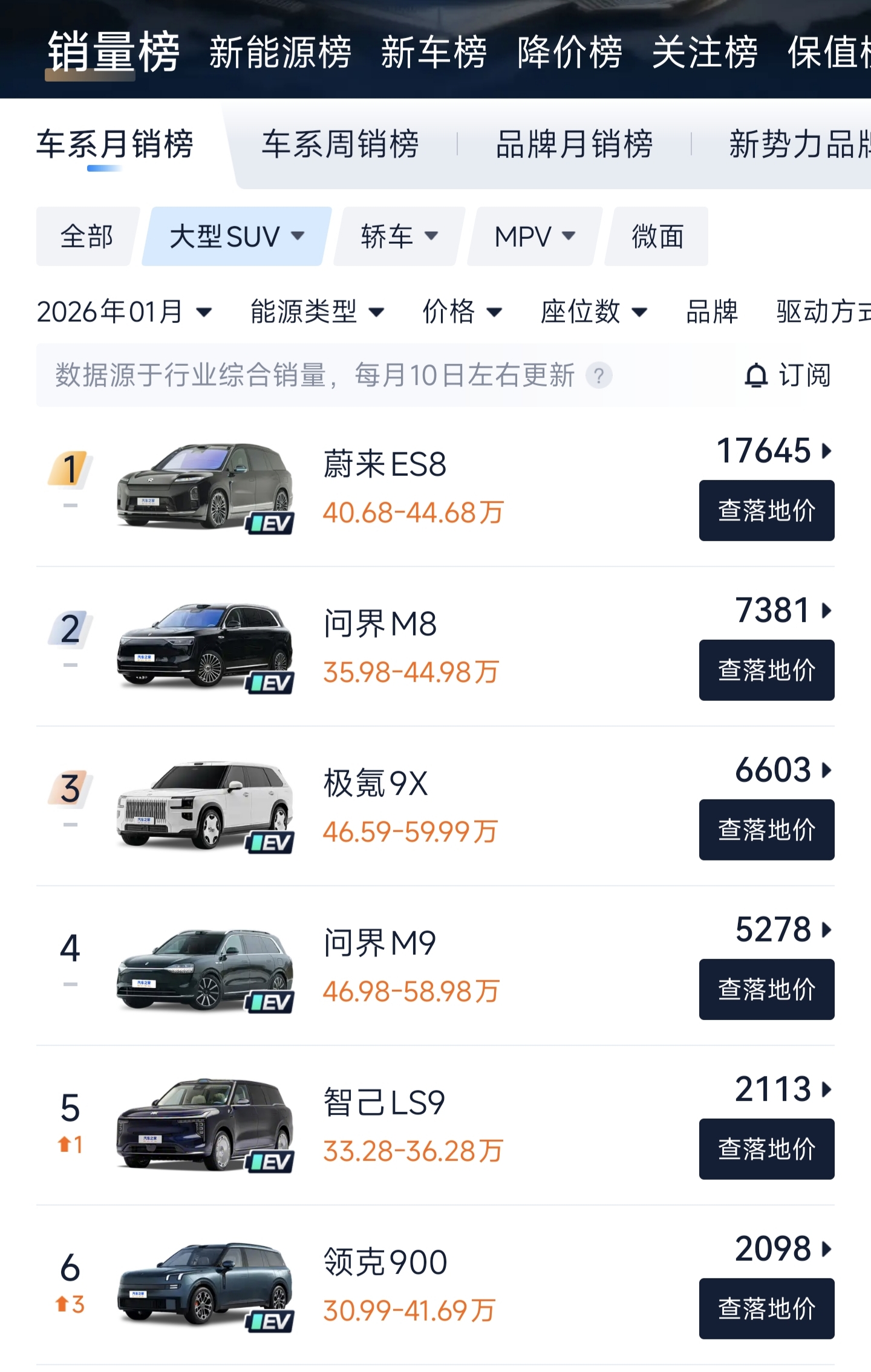Select the 全部 category filter
The width and height of the screenshot is (871, 1372).
86,236
